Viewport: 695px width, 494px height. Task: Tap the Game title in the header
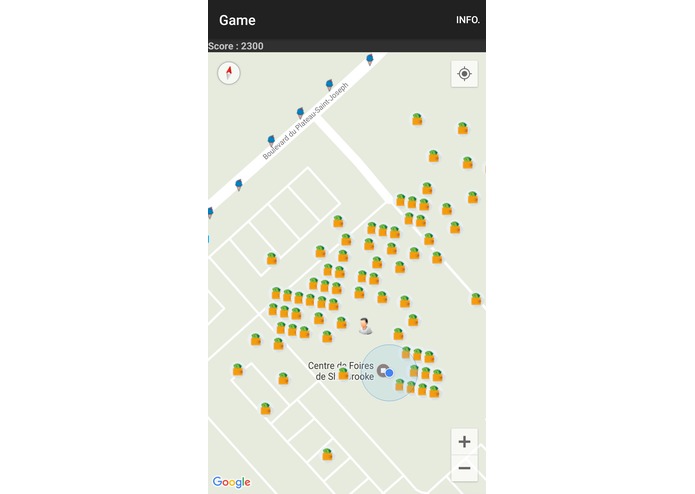[x=237, y=20]
